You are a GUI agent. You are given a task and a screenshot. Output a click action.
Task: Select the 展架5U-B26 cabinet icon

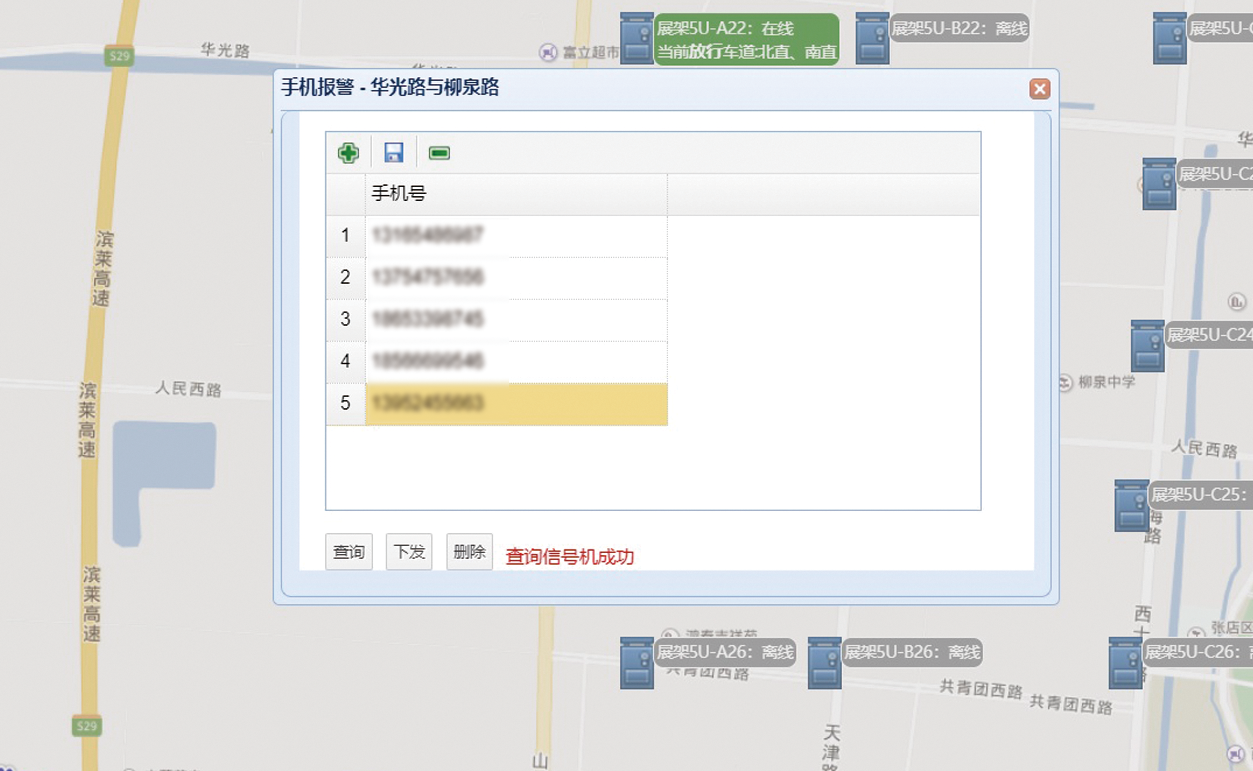(824, 663)
